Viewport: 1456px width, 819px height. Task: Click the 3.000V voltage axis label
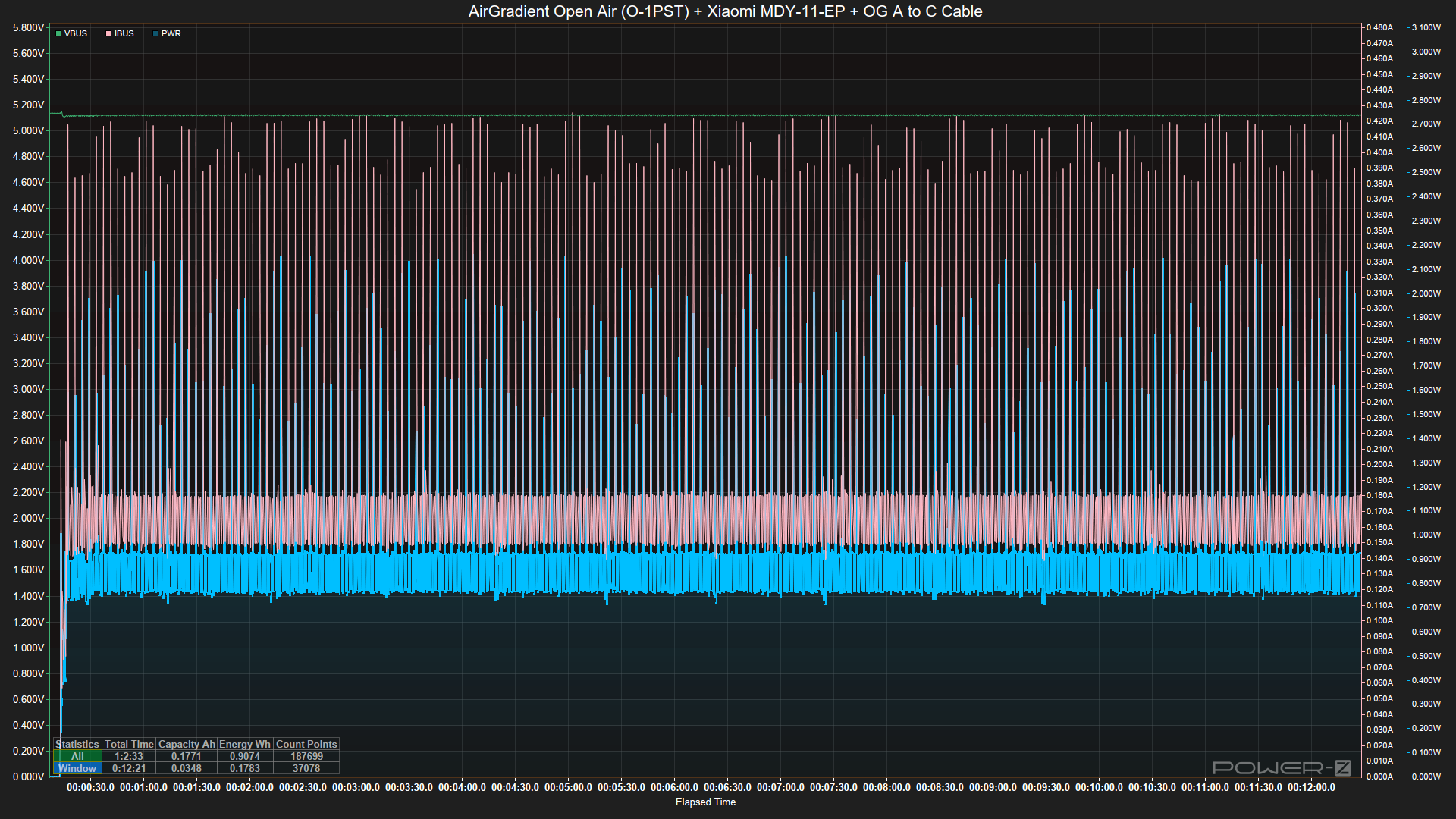[28, 389]
